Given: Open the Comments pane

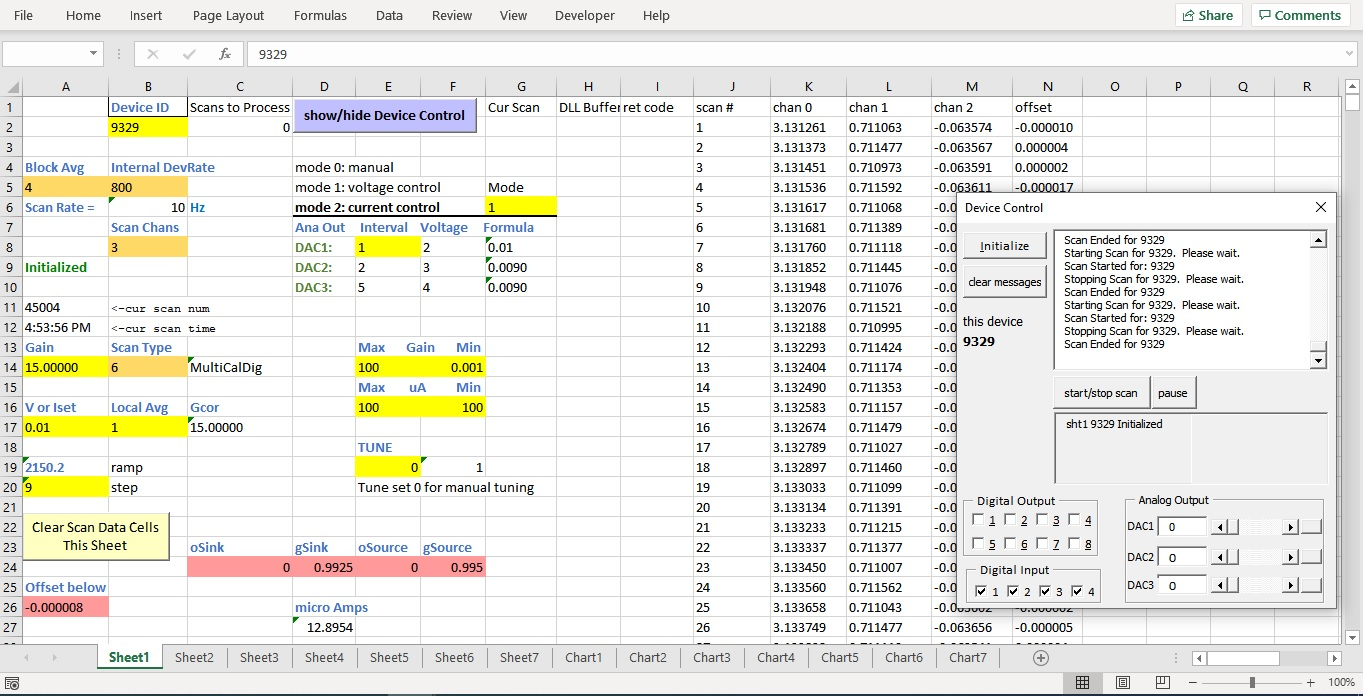Looking at the screenshot, I should 1300,15.
